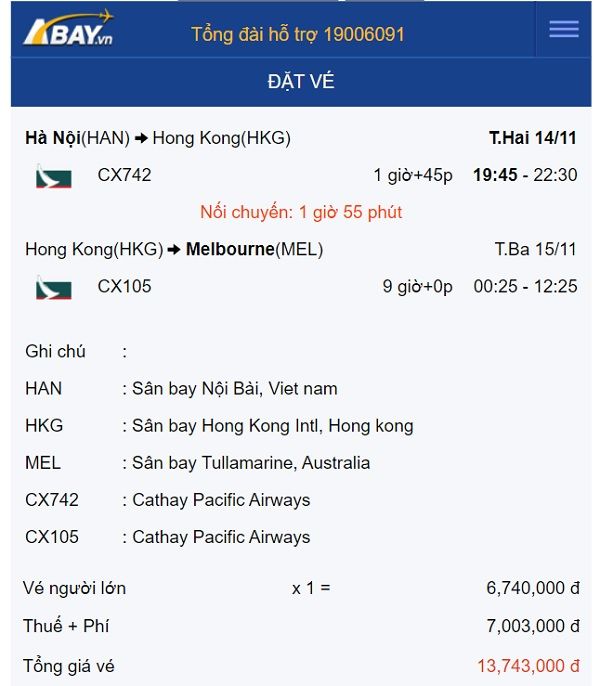The width and height of the screenshot is (600, 686).
Task: Click the arrow between Hong Kong and Melbourne
Action: 174,250
